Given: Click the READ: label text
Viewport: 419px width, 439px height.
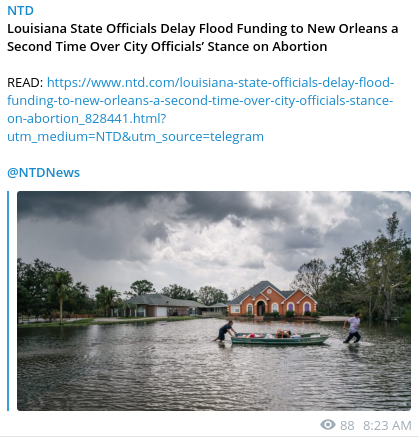Looking at the screenshot, I should pos(25,83).
